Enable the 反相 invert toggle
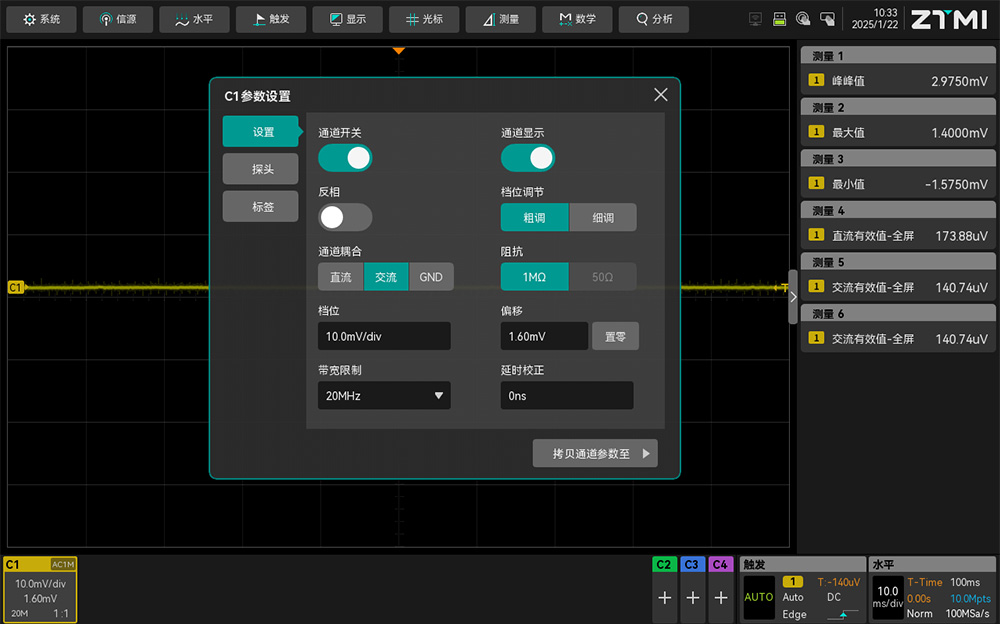This screenshot has height=624, width=1000. click(345, 217)
